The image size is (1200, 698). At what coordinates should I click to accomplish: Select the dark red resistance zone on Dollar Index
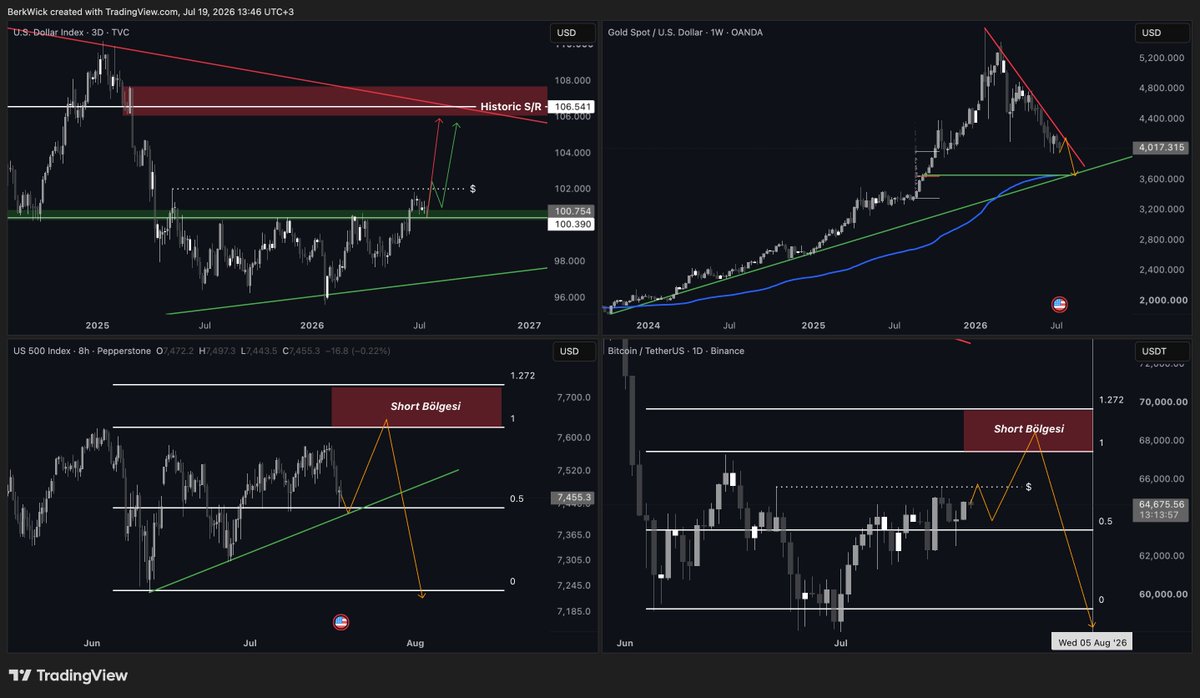[335, 101]
